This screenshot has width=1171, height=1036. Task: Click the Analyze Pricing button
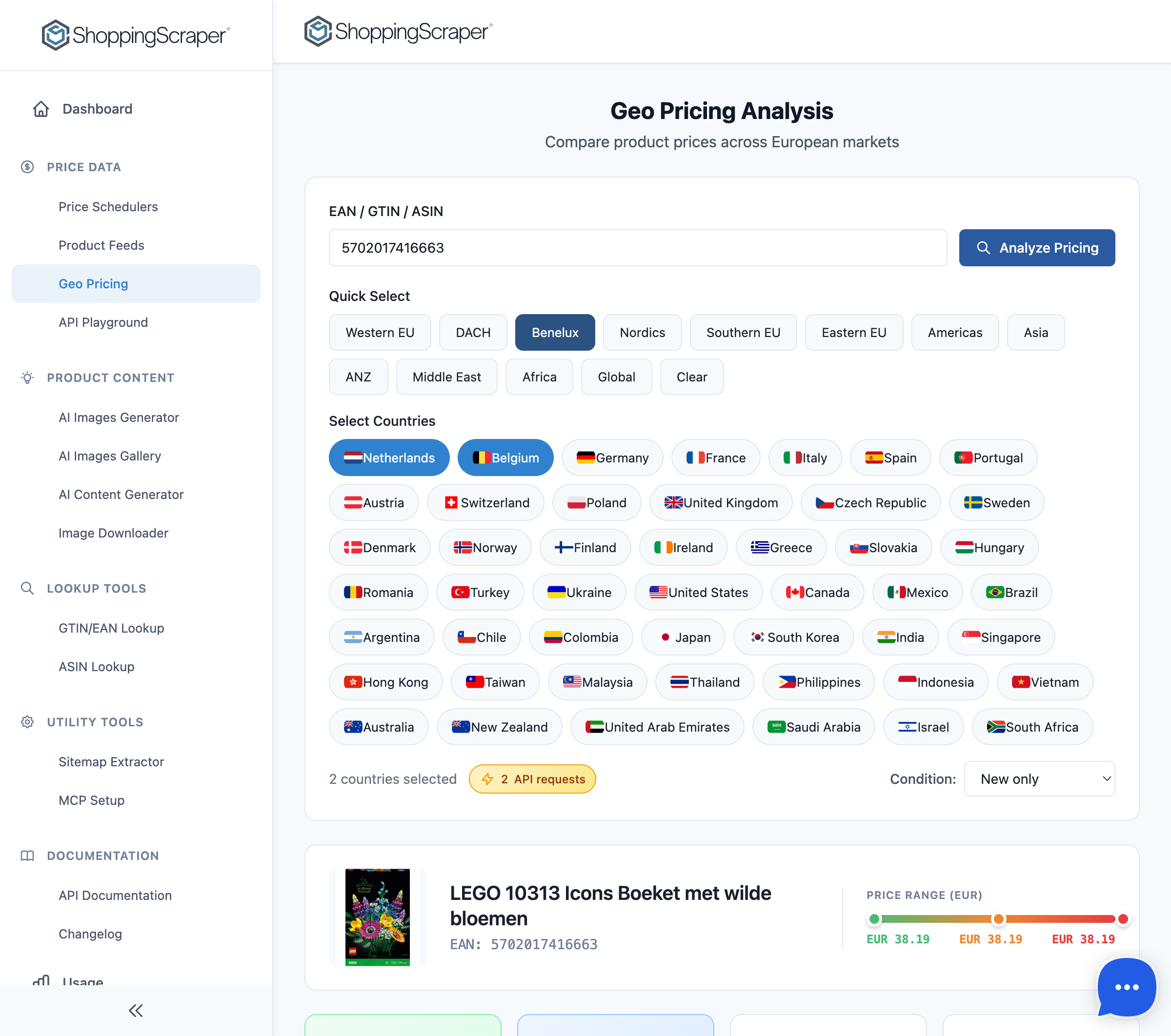[x=1036, y=247]
